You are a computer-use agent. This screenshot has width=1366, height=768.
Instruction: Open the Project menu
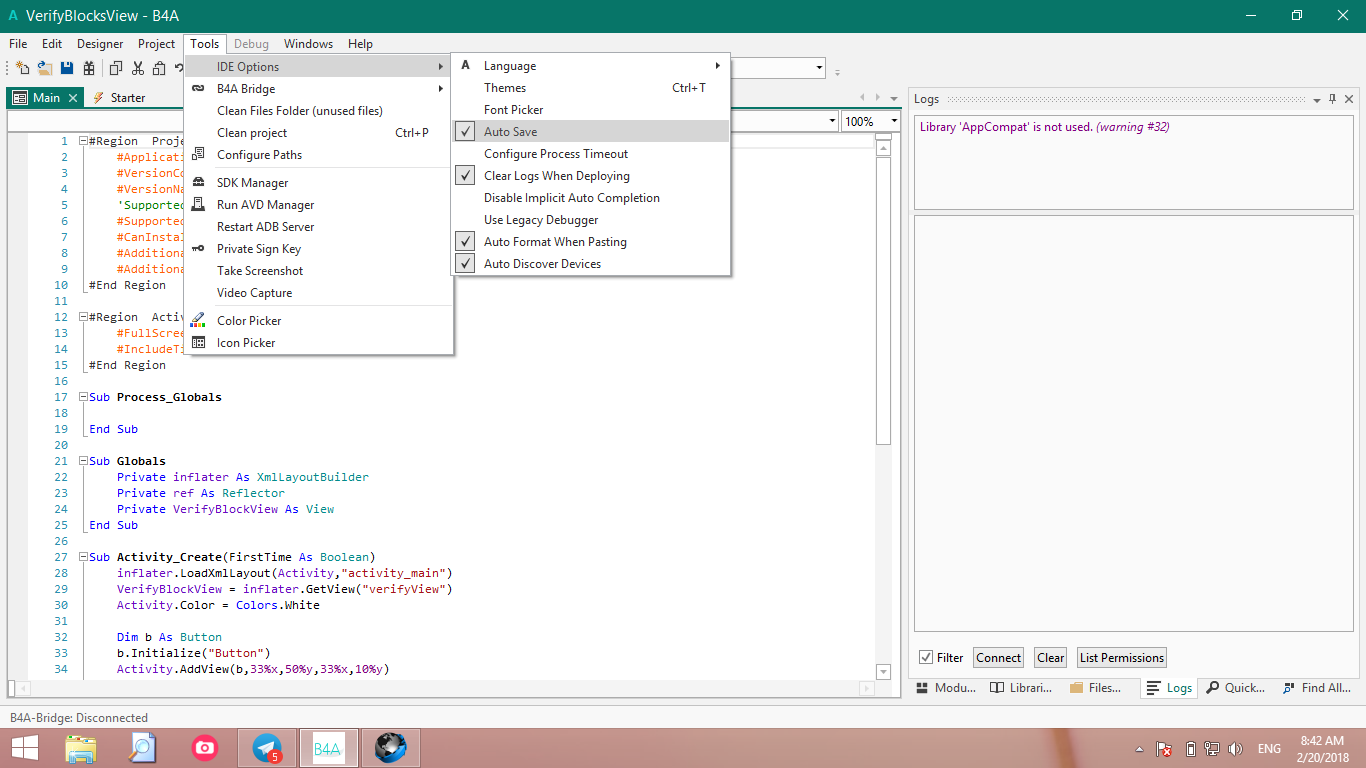click(x=156, y=44)
